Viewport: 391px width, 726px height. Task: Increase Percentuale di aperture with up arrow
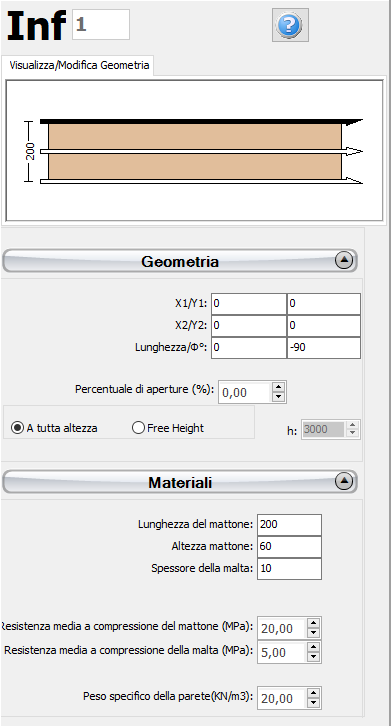click(x=278, y=388)
